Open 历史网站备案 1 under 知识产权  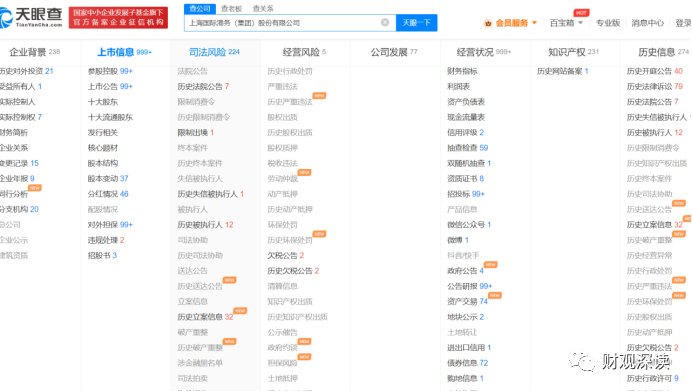[x=563, y=71]
